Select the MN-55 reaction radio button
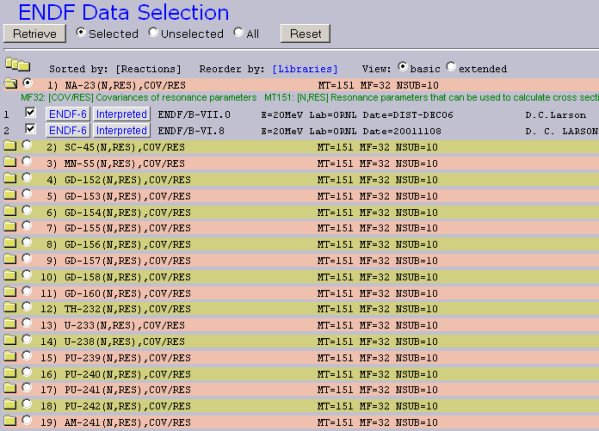 click(27, 162)
